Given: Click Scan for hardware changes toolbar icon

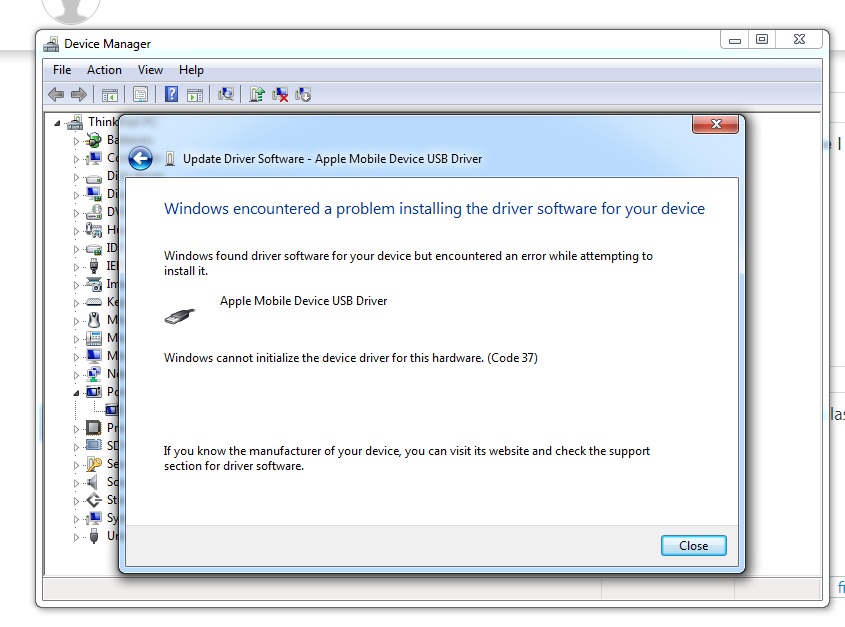Looking at the screenshot, I should [226, 95].
